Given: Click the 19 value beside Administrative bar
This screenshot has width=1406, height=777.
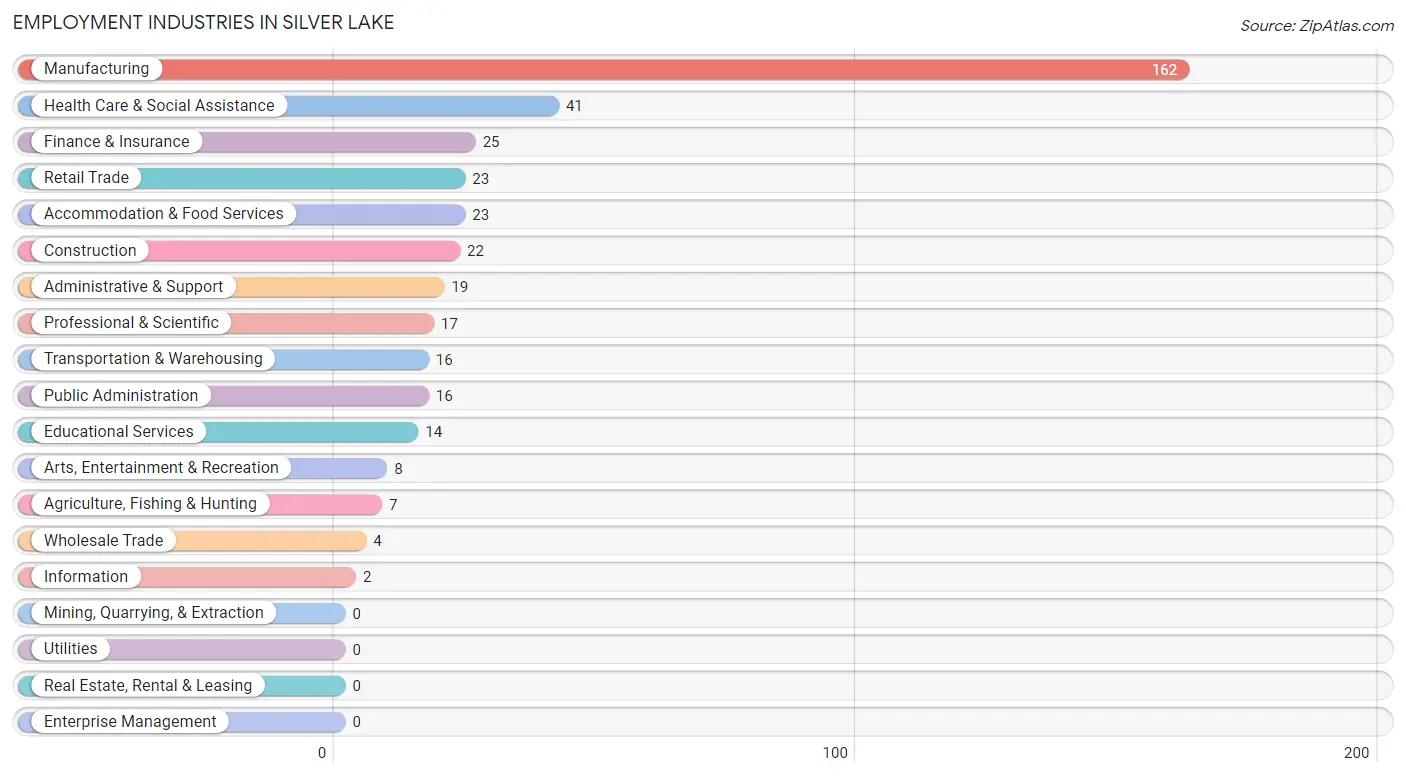Looking at the screenshot, I should pos(460,287).
